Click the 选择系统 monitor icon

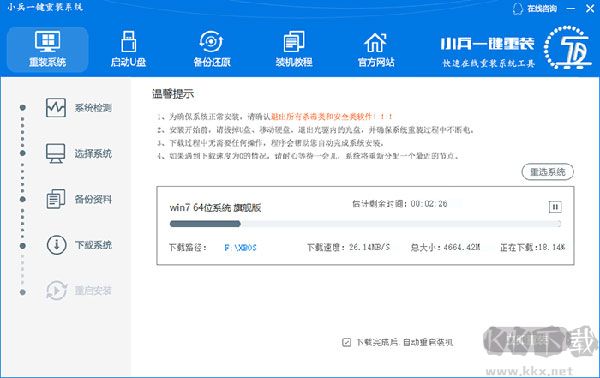[56, 153]
